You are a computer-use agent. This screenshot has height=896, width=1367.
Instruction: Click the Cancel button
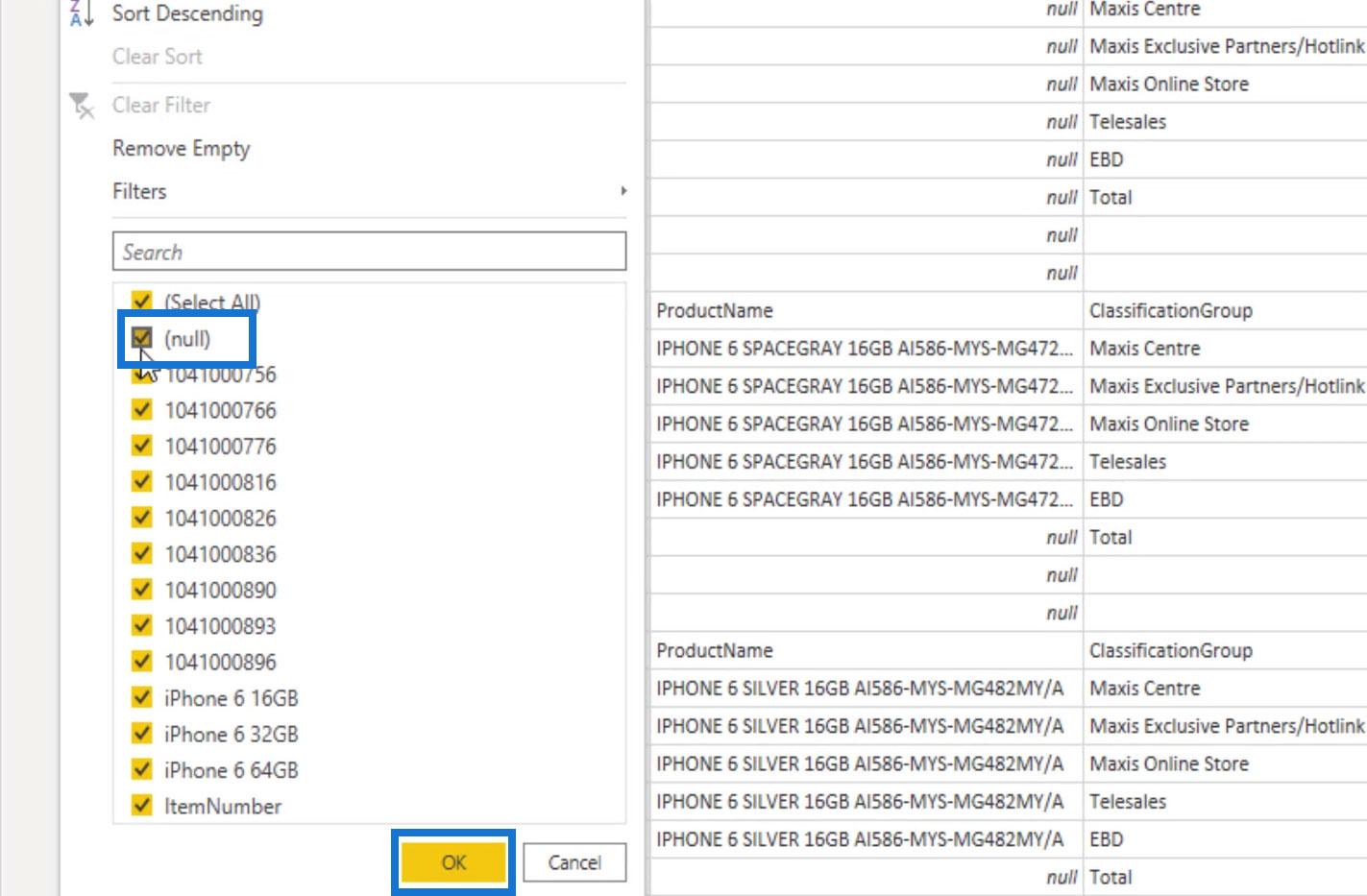point(574,862)
